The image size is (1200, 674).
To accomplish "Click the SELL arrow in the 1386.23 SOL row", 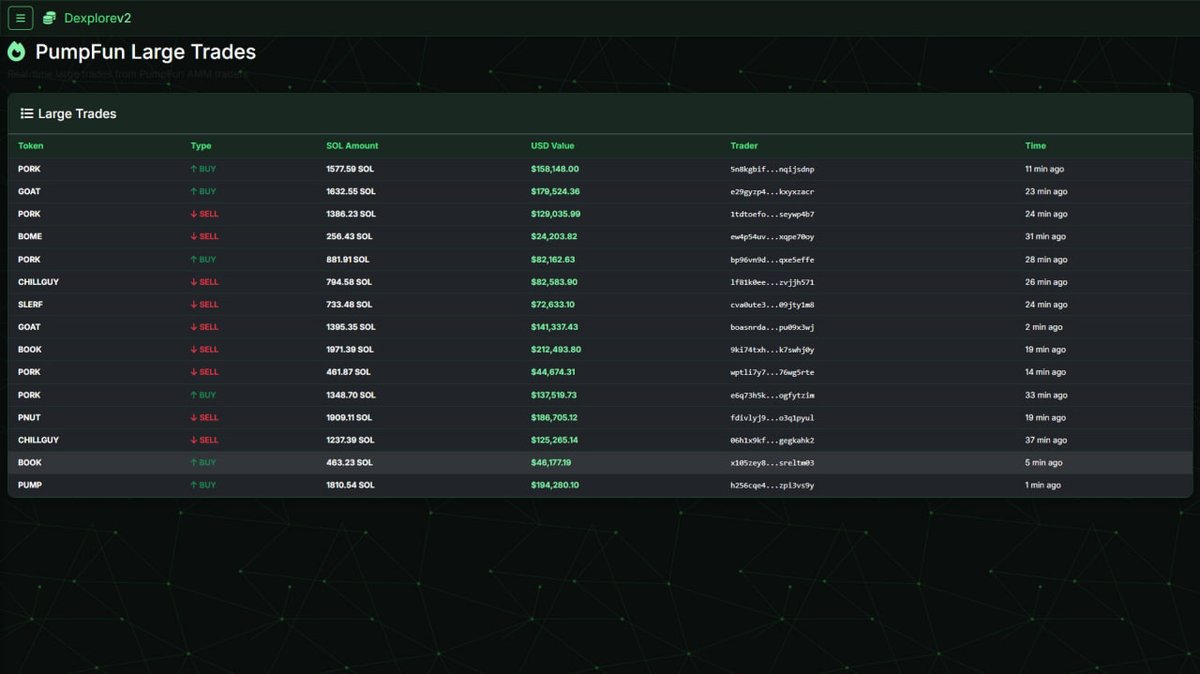I will pyautogui.click(x=193, y=214).
